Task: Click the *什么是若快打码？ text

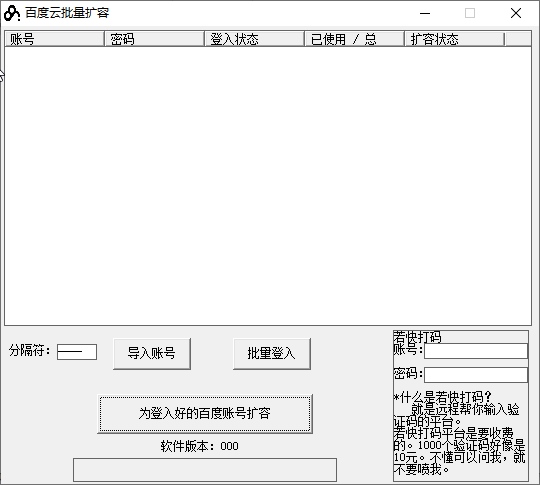Action: [443, 397]
